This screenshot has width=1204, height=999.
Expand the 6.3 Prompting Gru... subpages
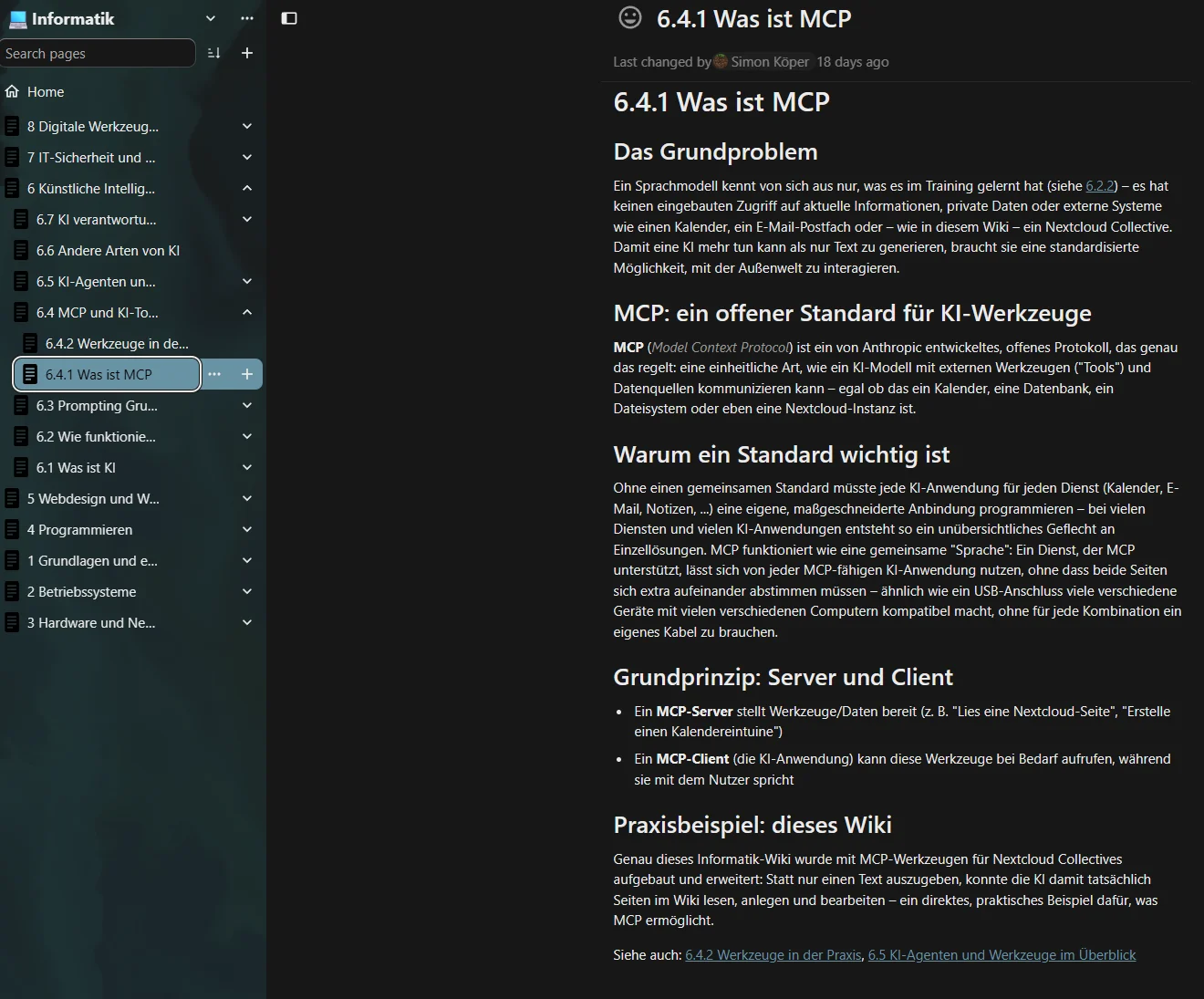pyautogui.click(x=247, y=406)
